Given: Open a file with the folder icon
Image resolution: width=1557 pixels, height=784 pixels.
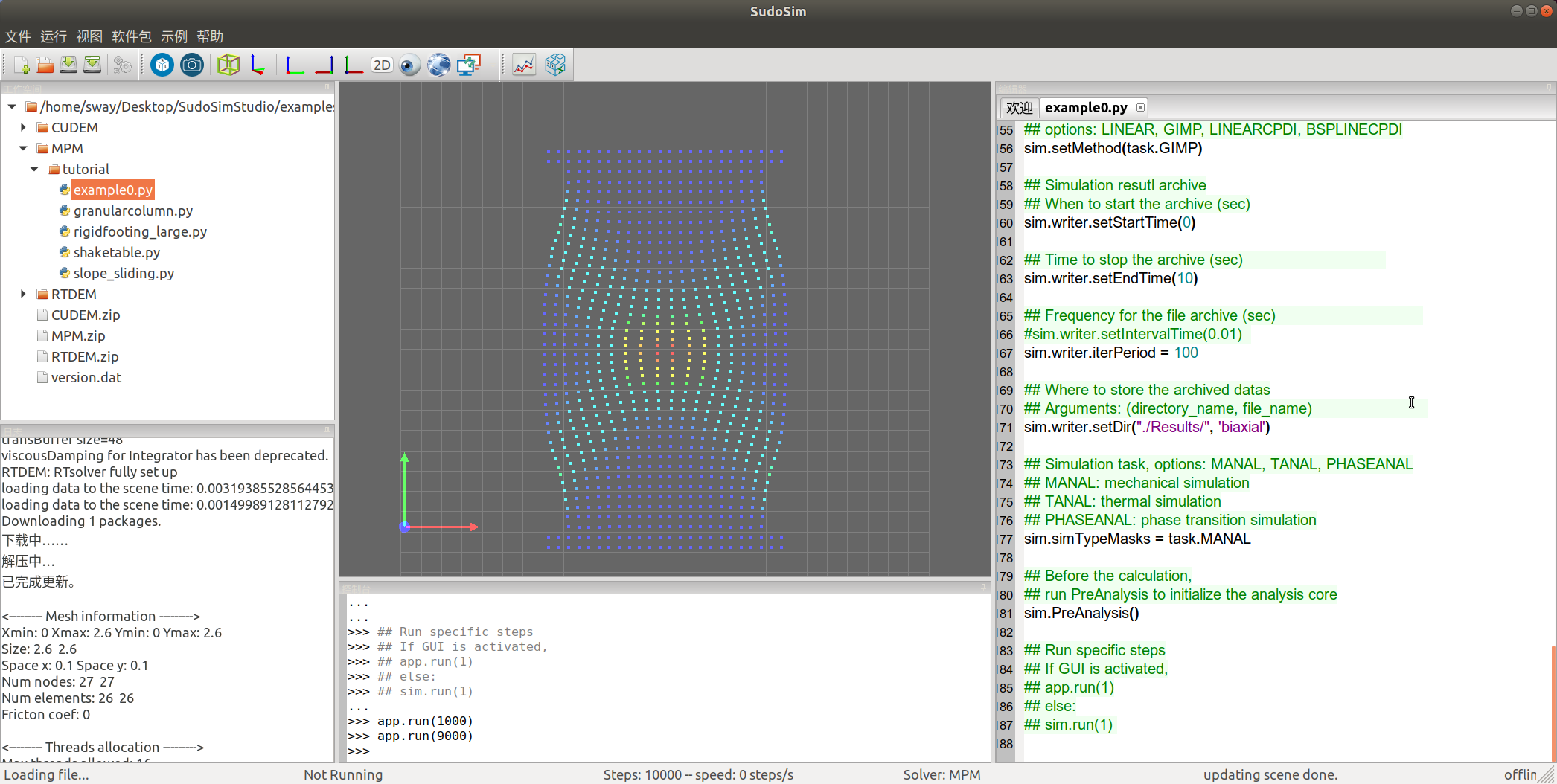Looking at the screenshot, I should [45, 65].
